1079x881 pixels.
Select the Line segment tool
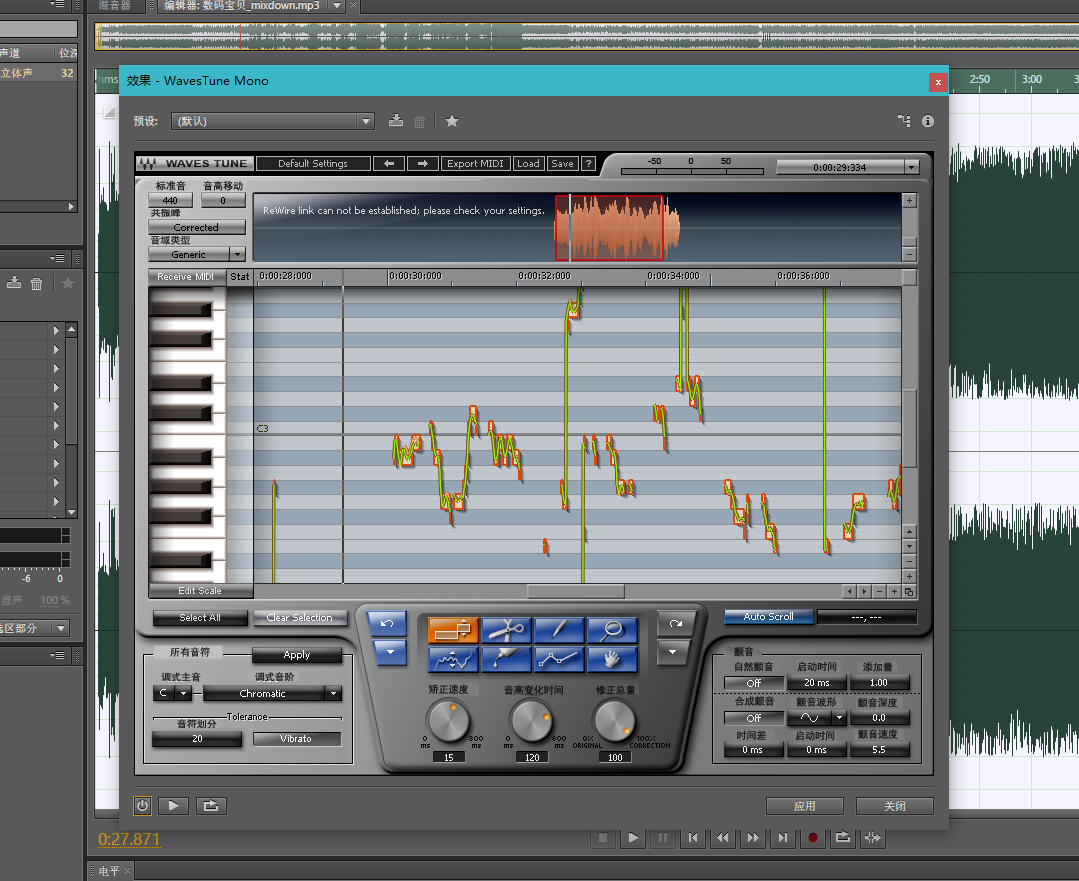(559, 659)
